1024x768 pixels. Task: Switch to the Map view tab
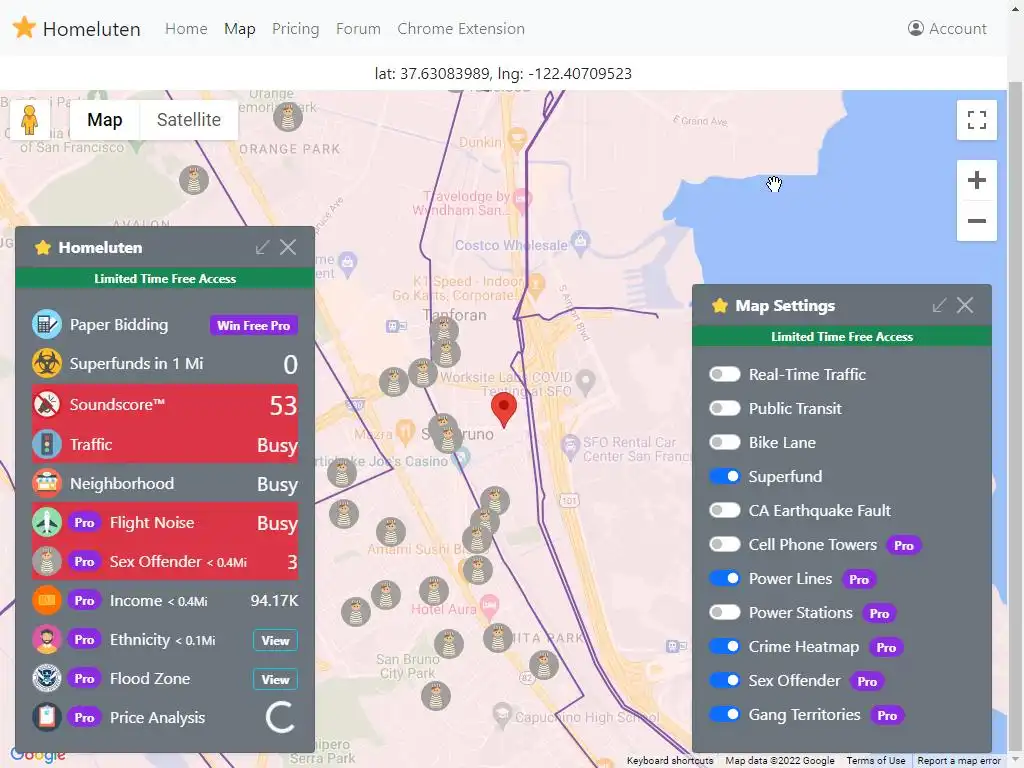pos(104,120)
